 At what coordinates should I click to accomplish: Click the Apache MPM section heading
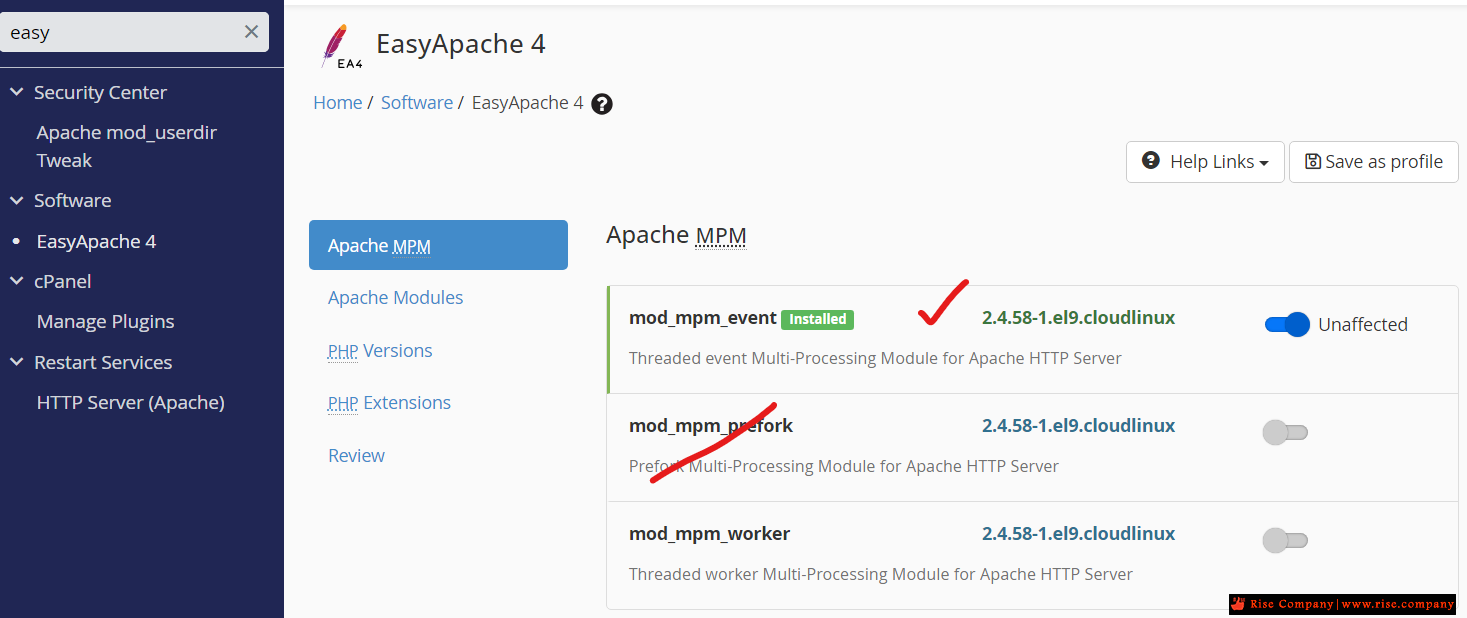676,235
